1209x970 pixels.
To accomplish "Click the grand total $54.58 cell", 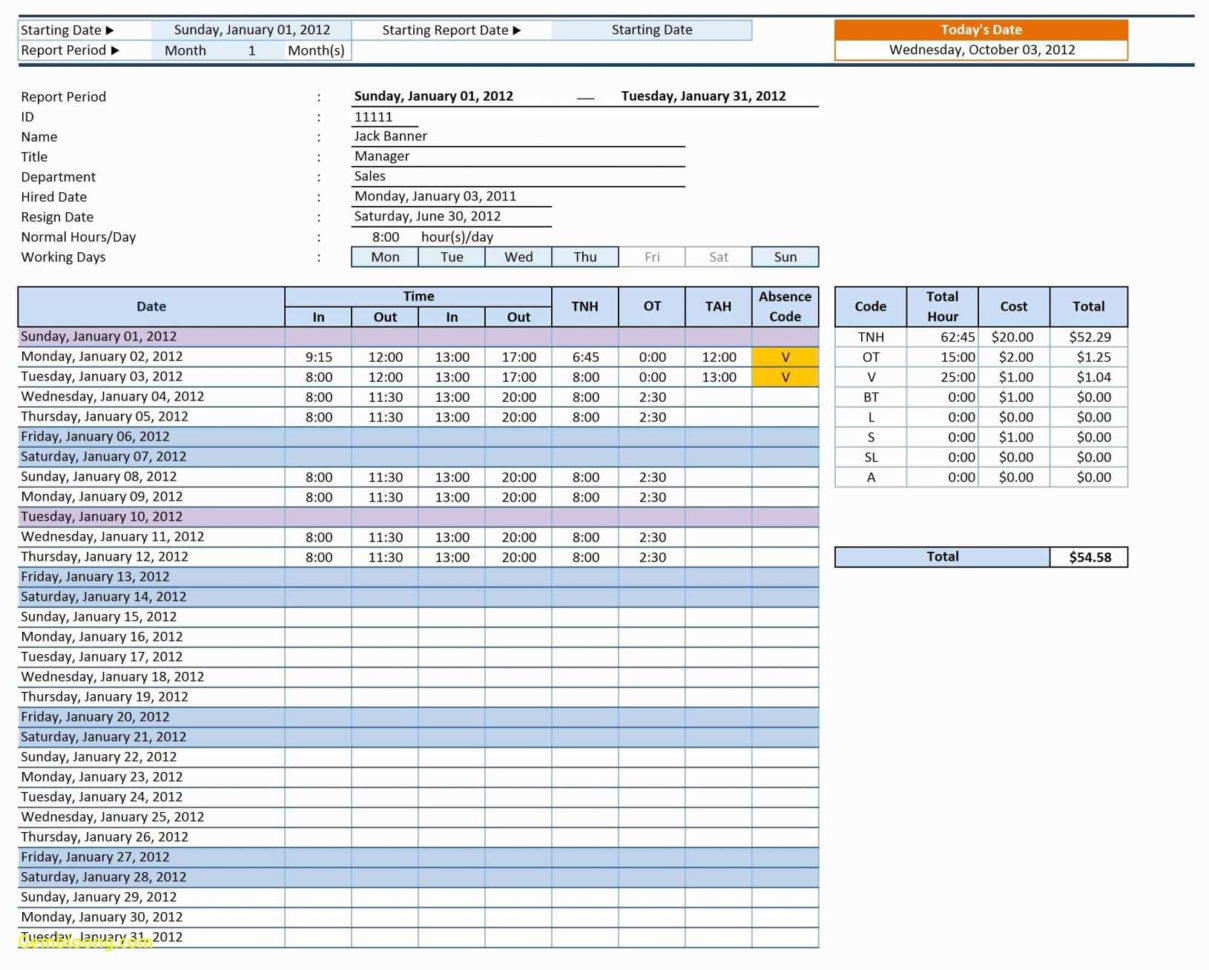I will tap(1089, 557).
